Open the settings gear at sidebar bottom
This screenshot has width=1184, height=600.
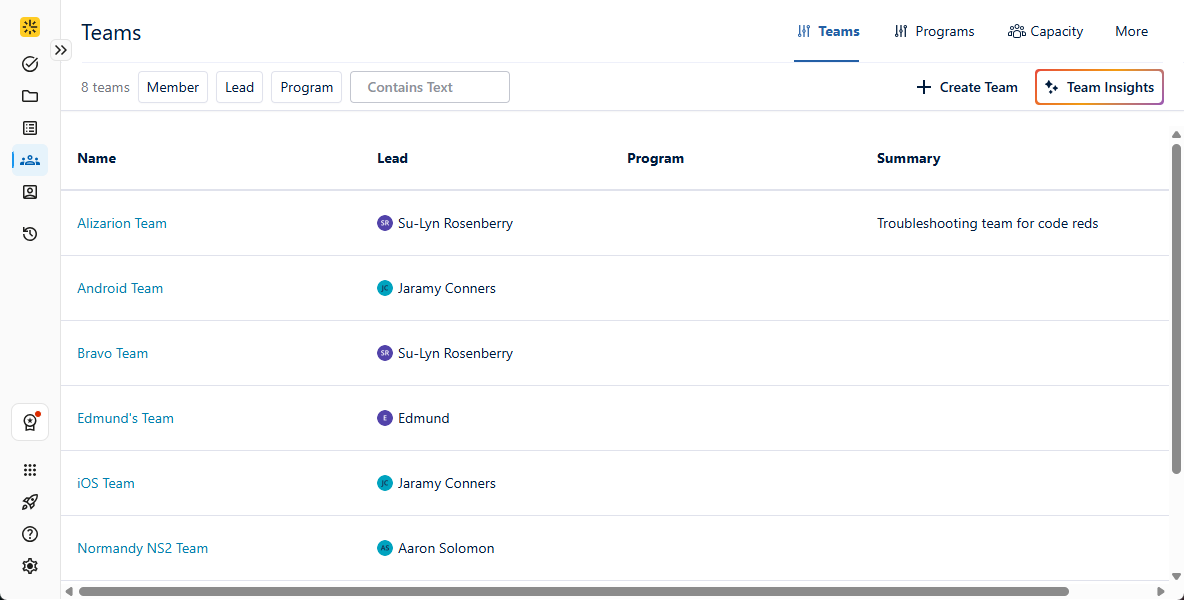coord(29,565)
